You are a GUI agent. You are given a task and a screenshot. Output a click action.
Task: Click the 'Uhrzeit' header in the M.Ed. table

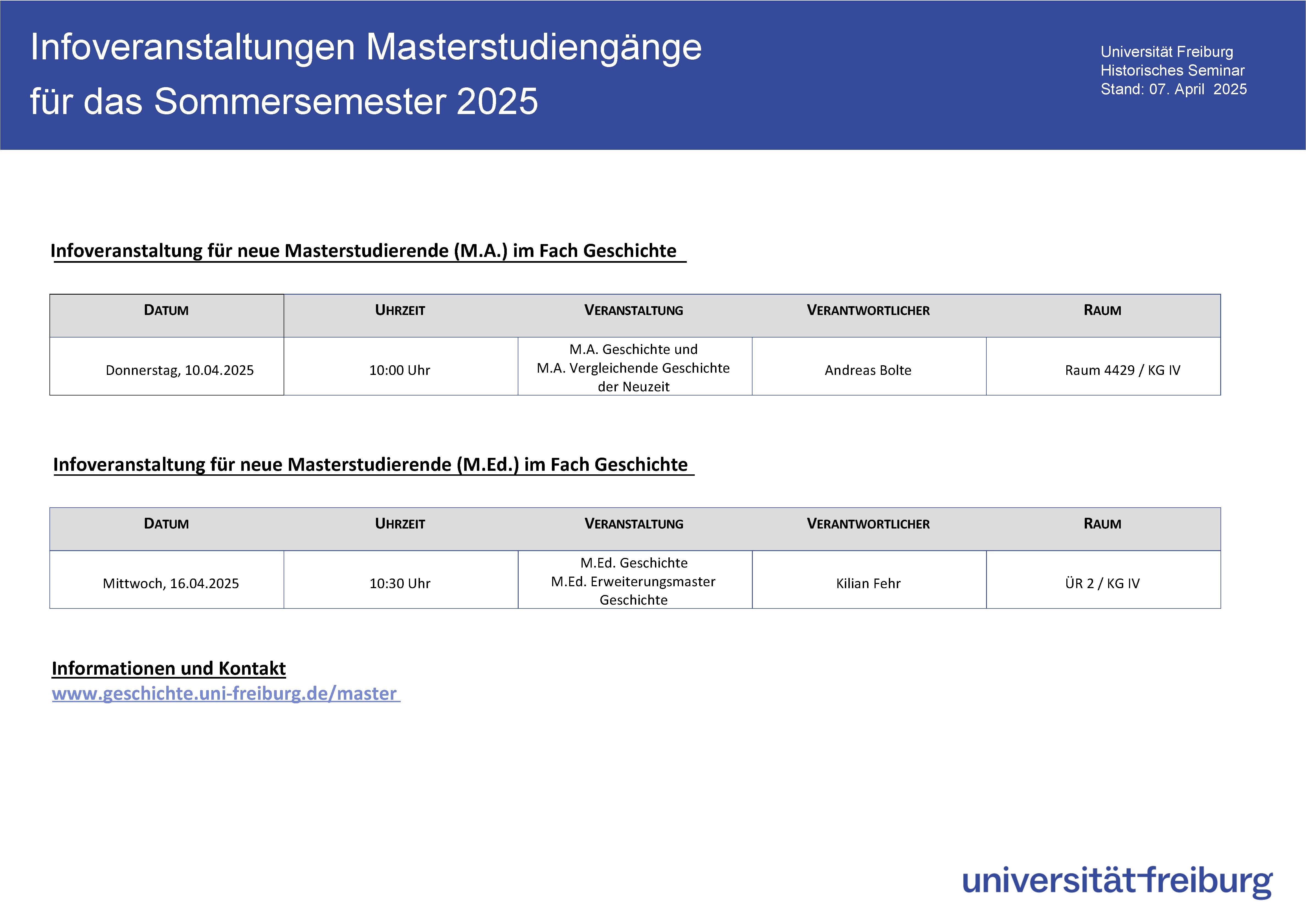pyautogui.click(x=400, y=524)
